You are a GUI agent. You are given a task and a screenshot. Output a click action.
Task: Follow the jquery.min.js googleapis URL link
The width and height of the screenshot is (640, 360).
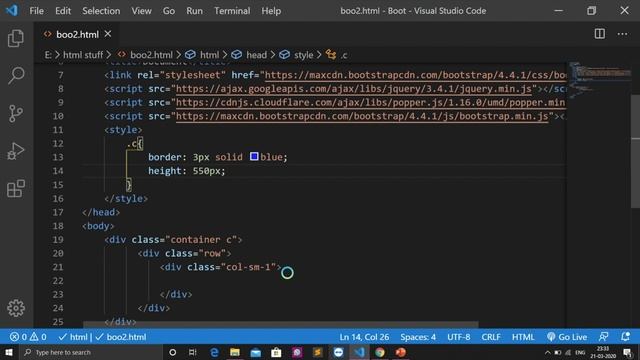[x=353, y=89]
